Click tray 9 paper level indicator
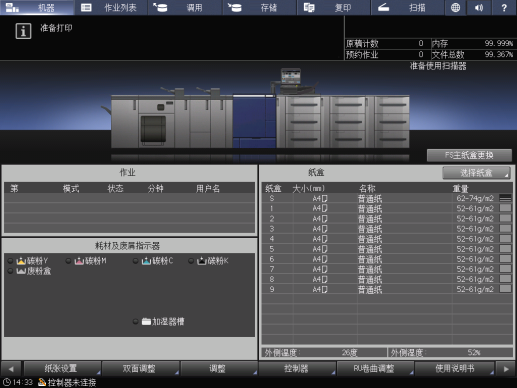The width and height of the screenshot is (517, 388). 505,289
